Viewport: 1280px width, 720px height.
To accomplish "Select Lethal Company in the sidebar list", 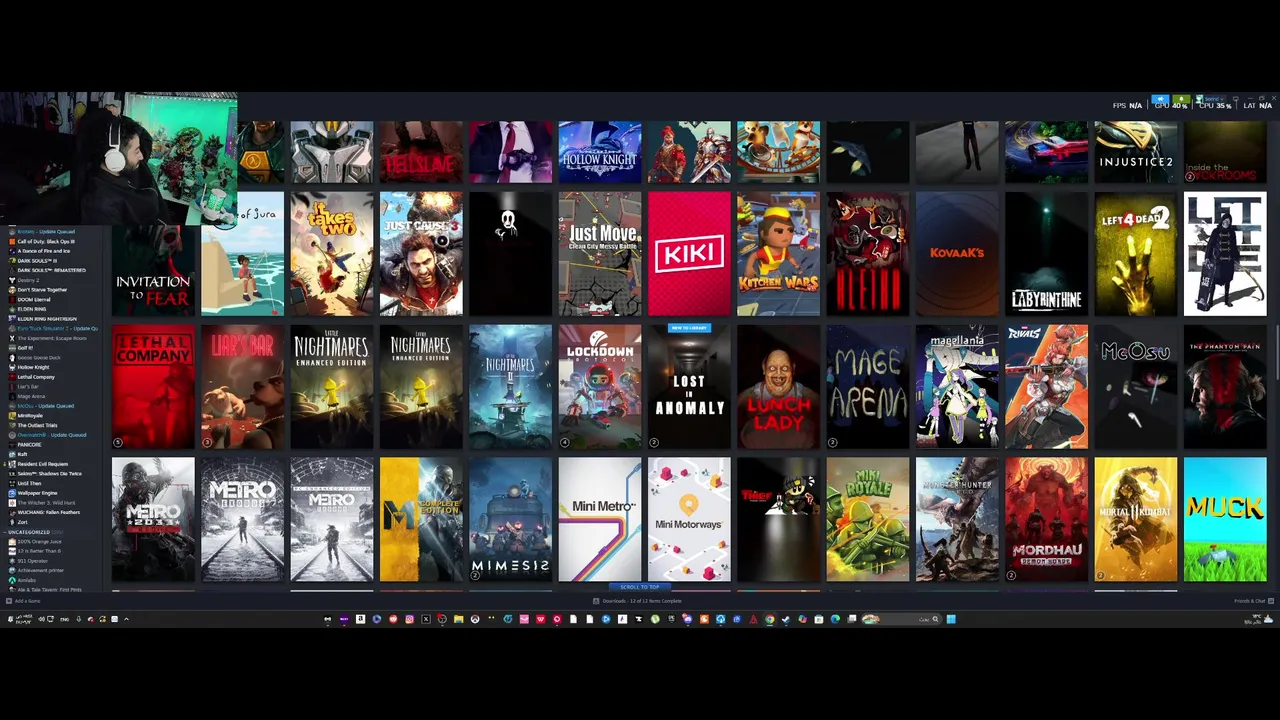I will click(36, 377).
